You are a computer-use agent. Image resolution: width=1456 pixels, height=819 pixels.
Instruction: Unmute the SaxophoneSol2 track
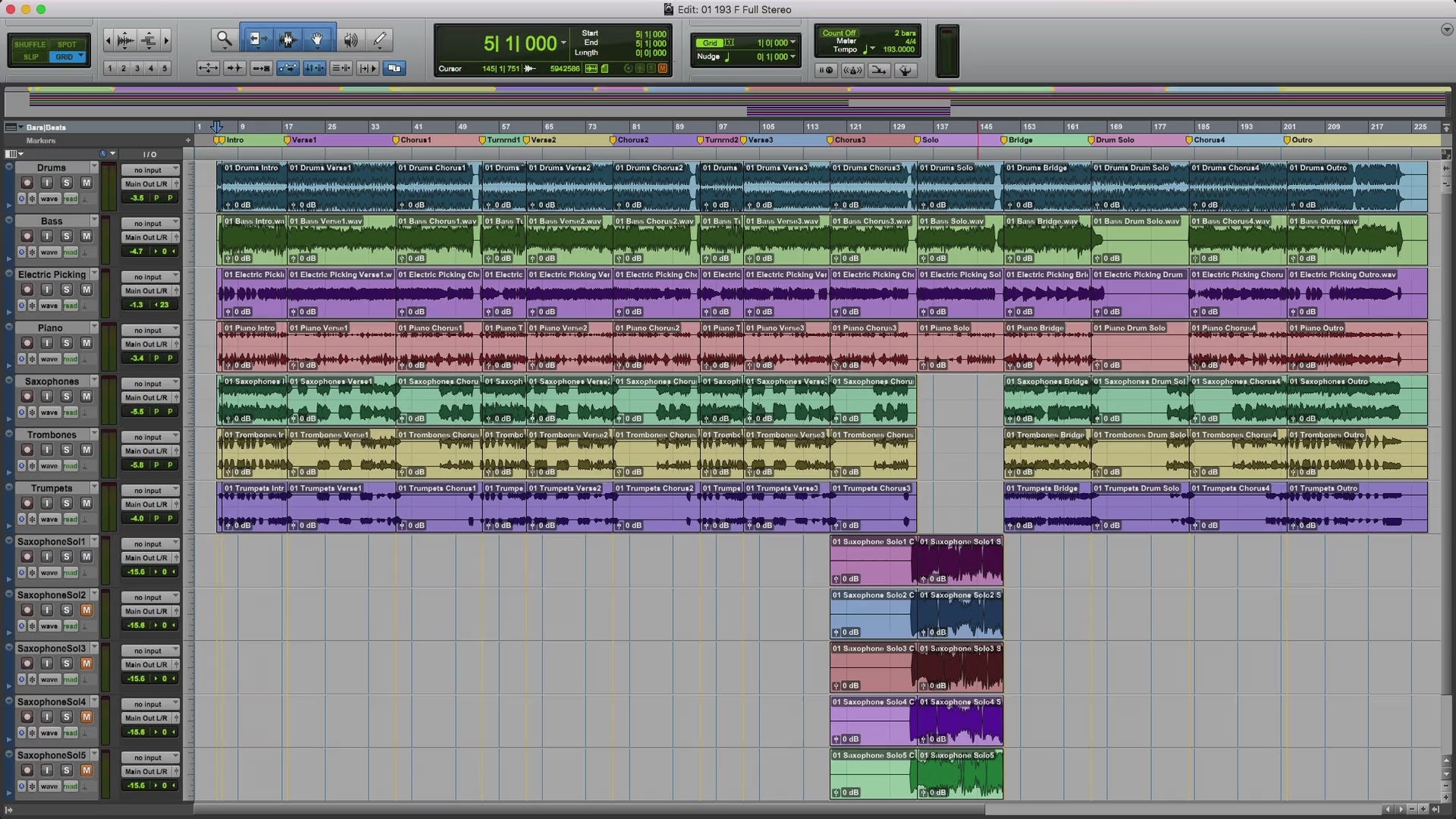point(86,610)
